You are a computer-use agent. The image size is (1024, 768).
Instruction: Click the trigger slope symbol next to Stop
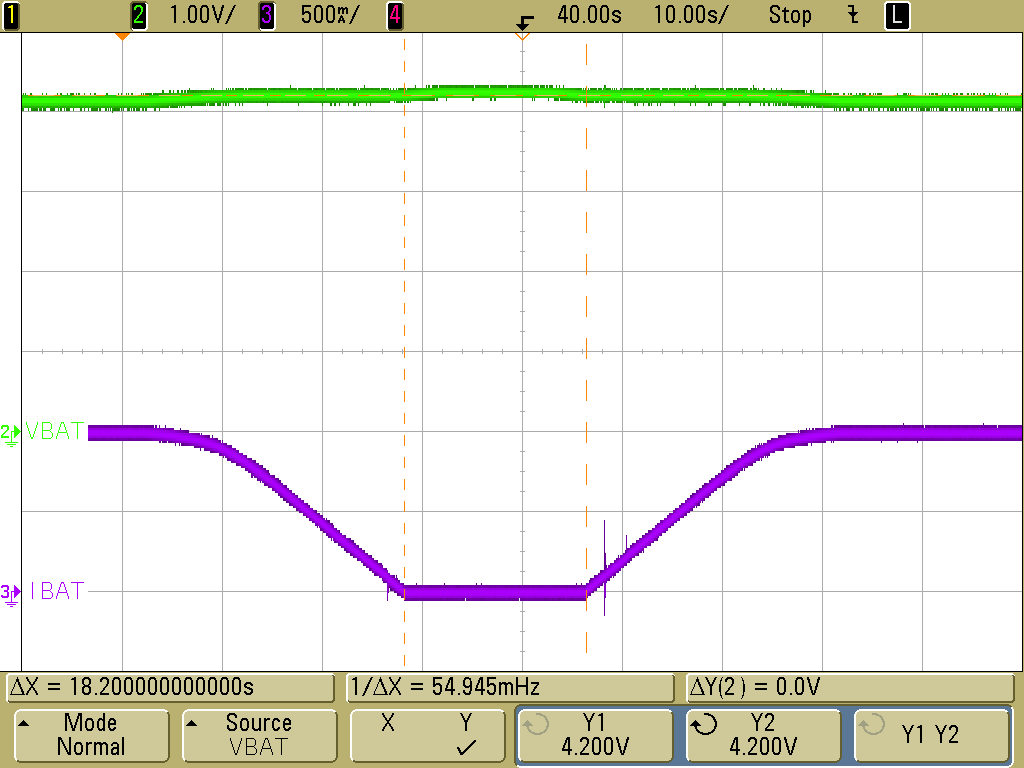click(853, 15)
